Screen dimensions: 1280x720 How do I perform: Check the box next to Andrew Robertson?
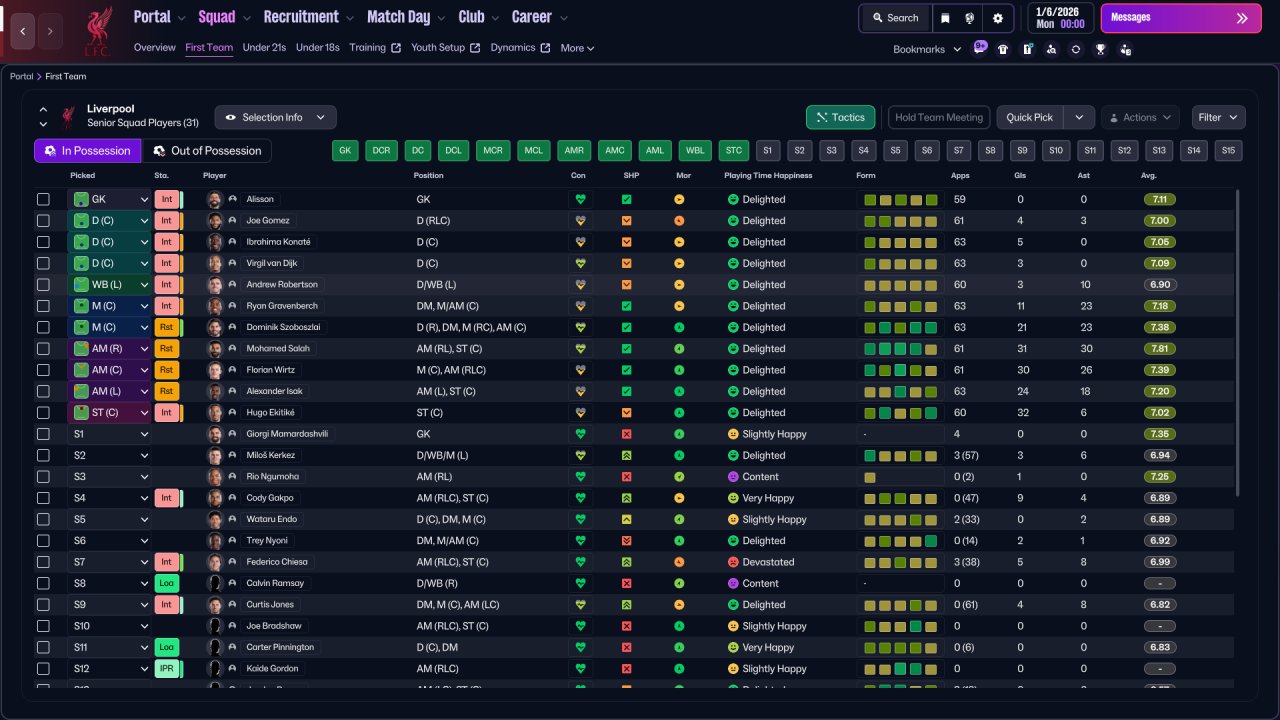point(43,285)
